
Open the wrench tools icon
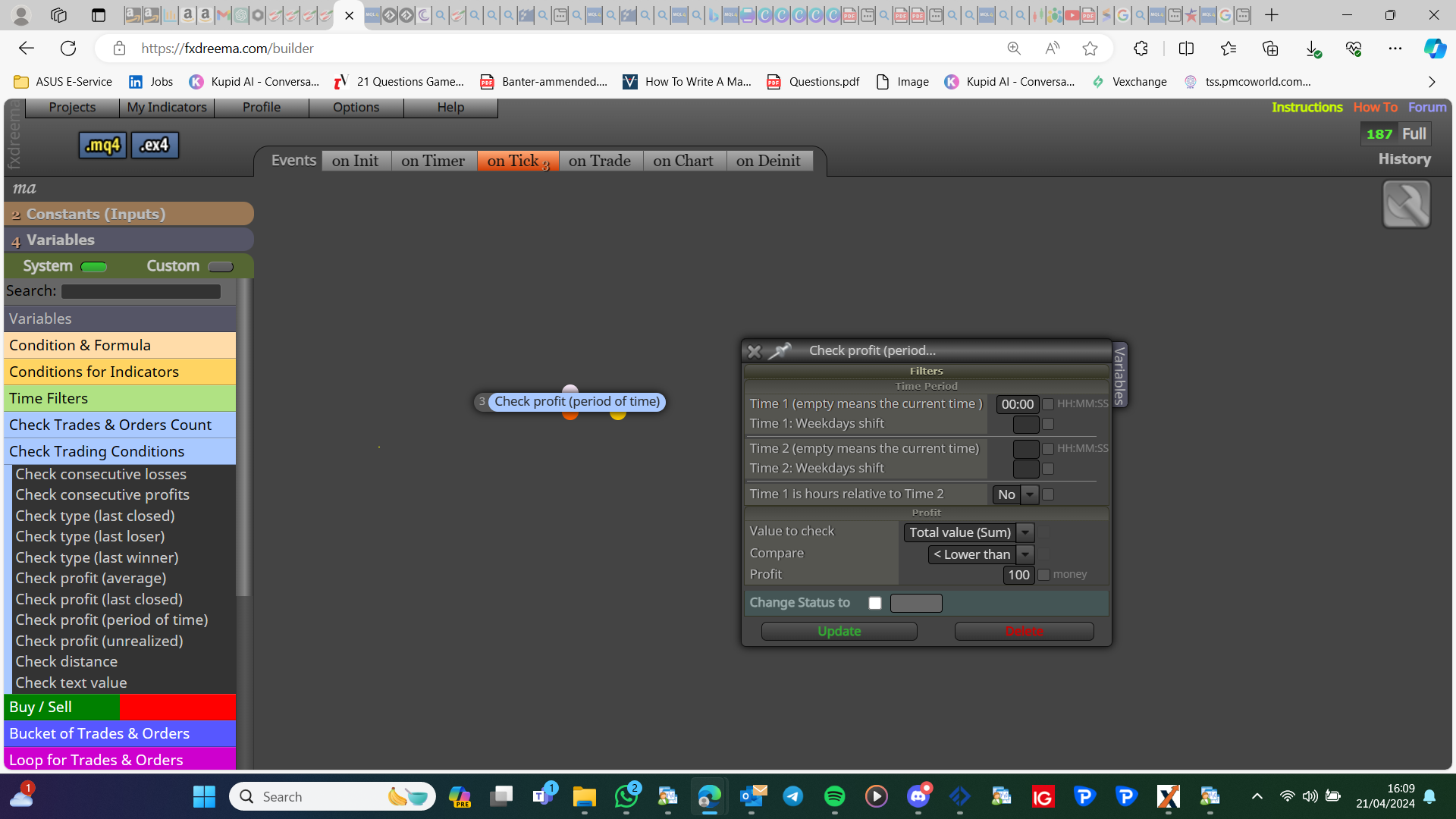(1406, 204)
